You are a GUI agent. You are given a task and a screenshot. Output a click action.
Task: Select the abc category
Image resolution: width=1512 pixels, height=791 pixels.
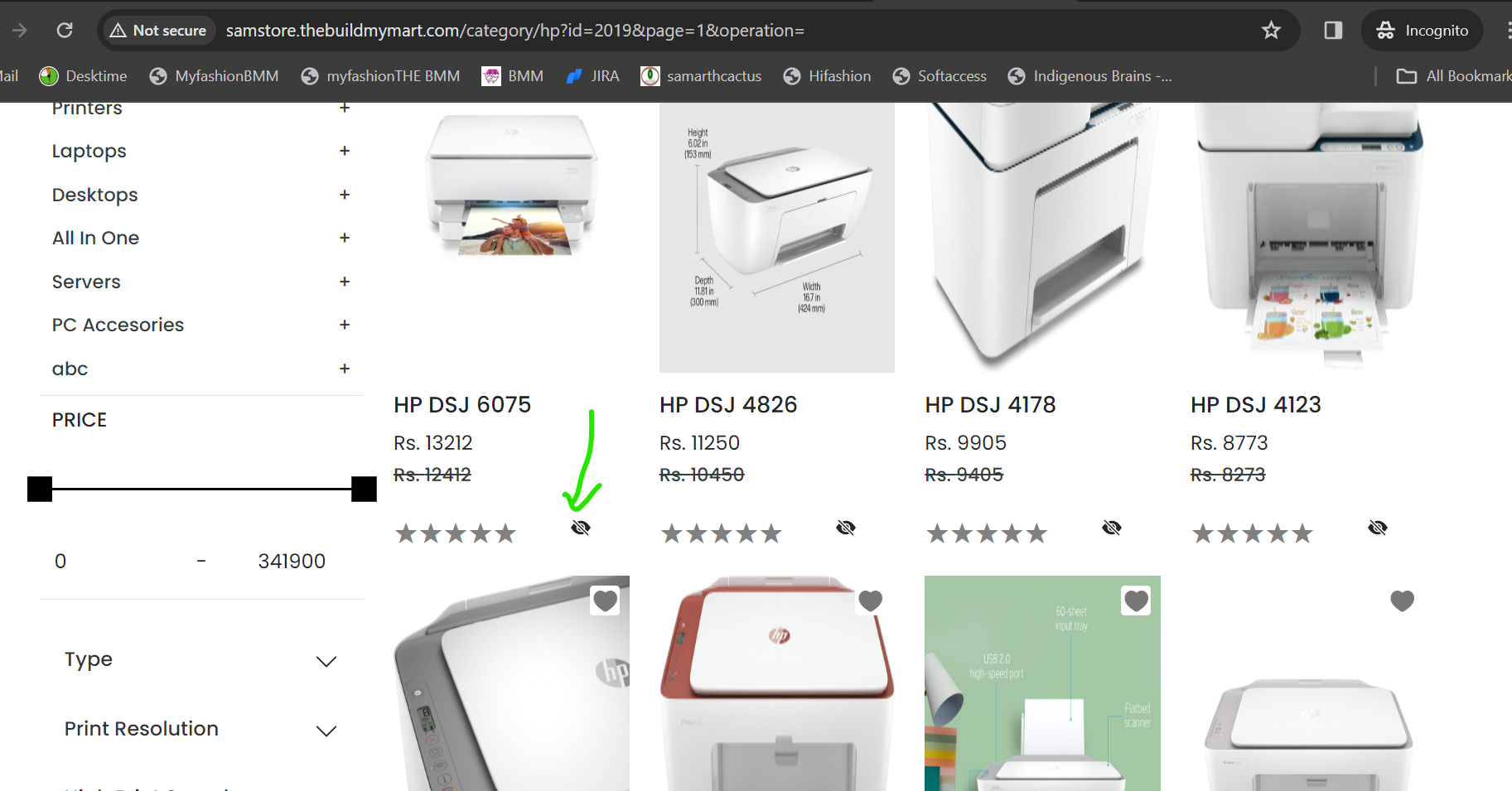70,369
